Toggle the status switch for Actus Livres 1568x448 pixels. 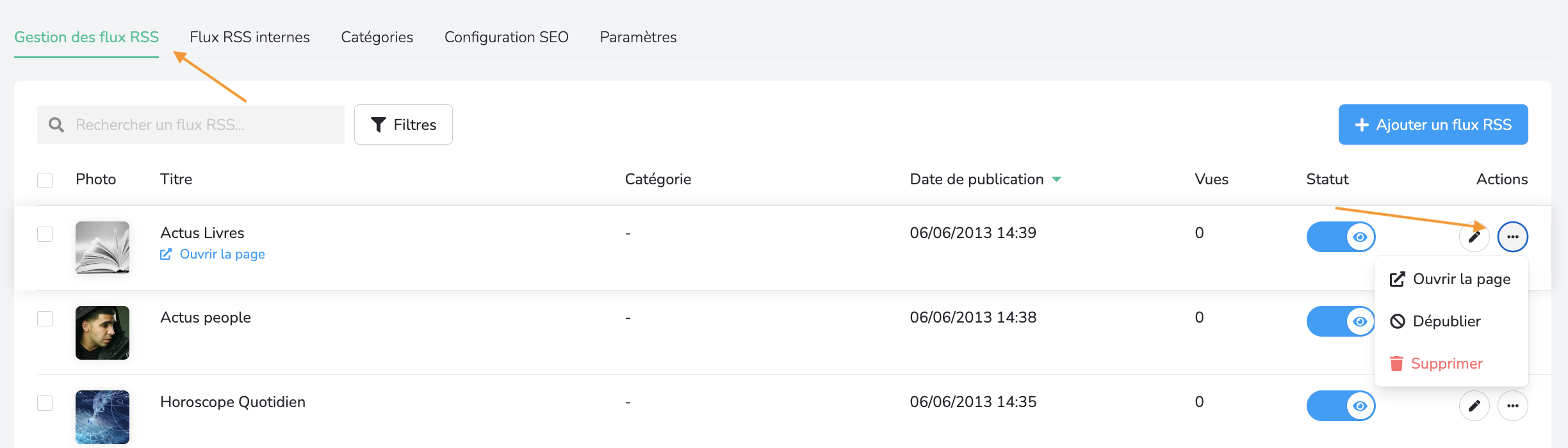click(x=1341, y=237)
